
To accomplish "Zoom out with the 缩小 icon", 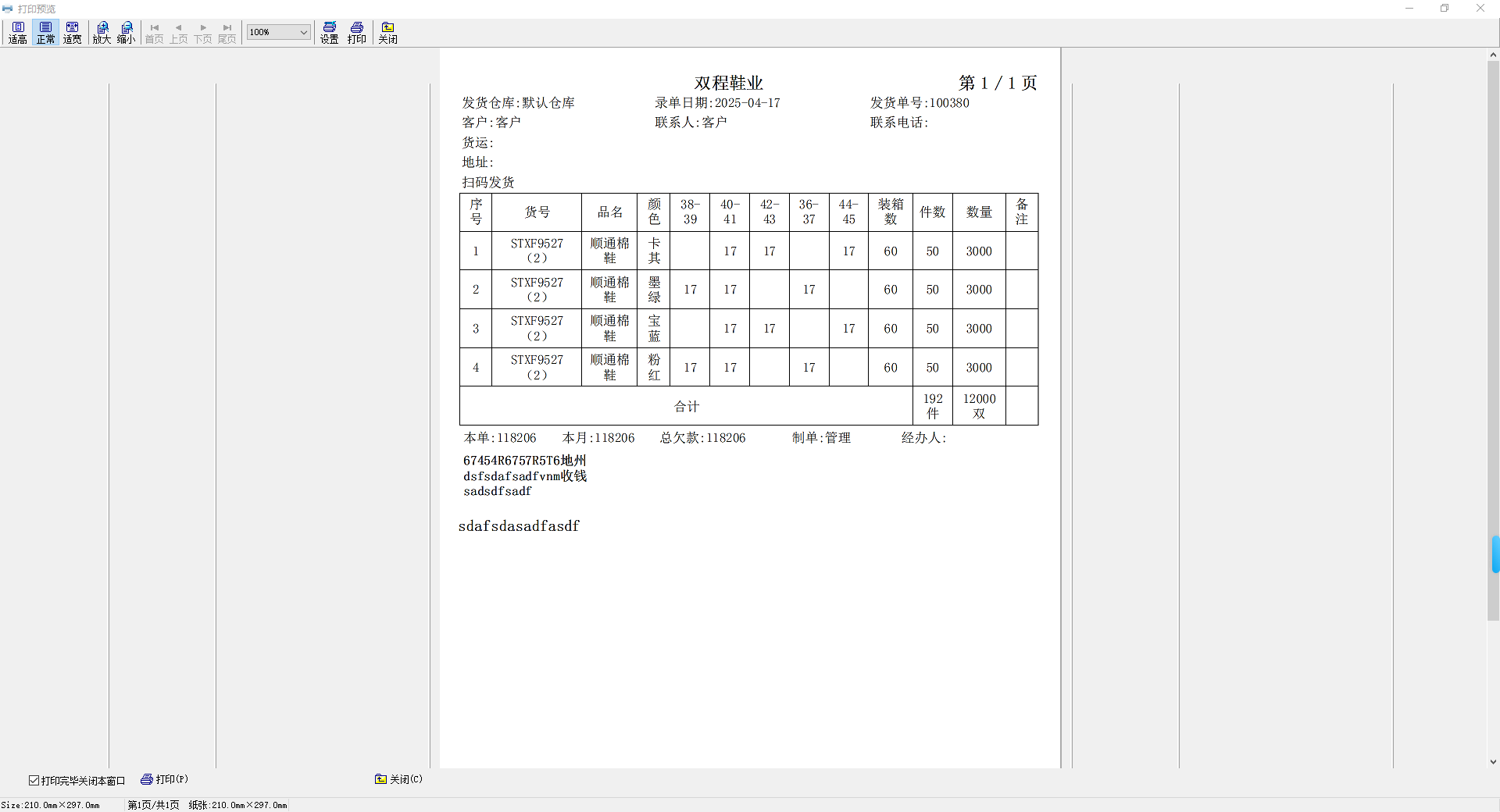I will tap(127, 33).
